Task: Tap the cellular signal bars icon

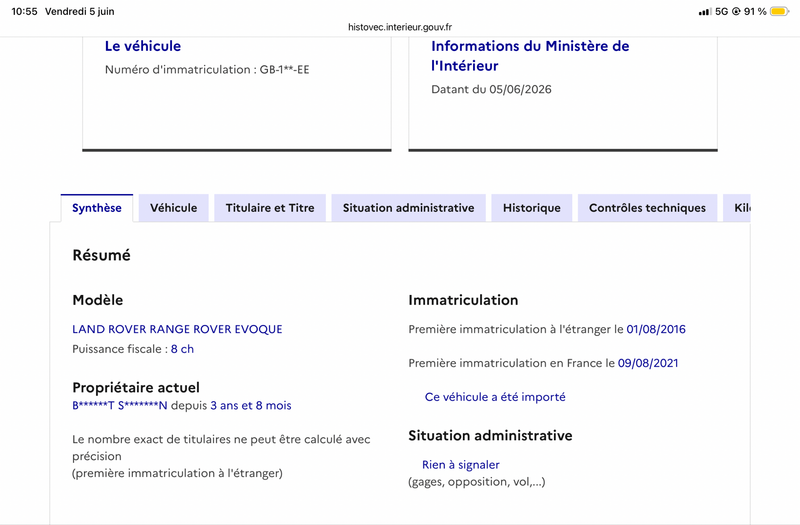Action: 705,11
